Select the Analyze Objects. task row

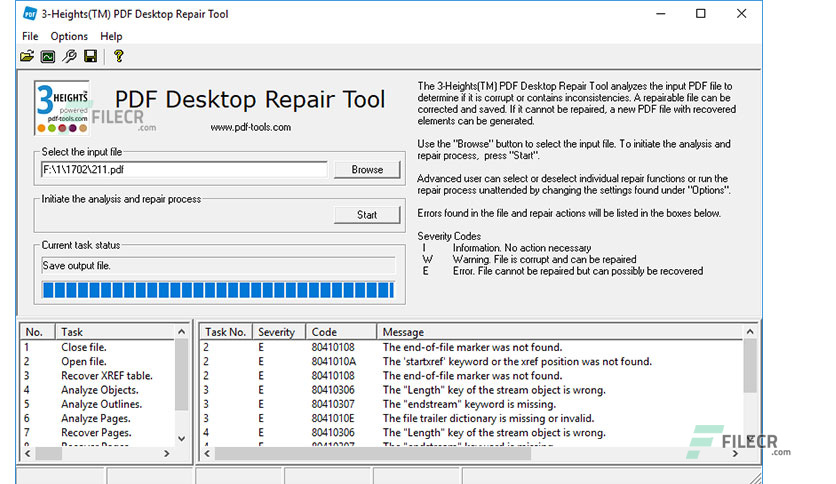point(98,390)
